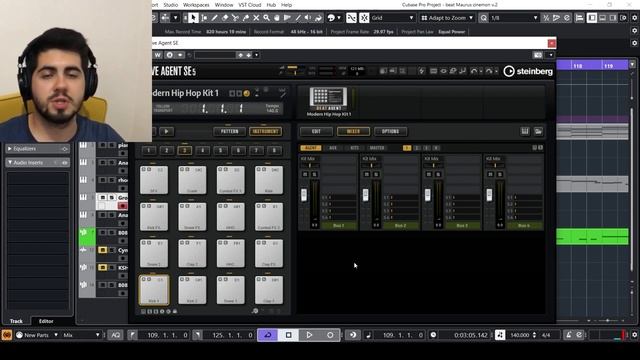Show the Agent mixer tab

(311, 148)
